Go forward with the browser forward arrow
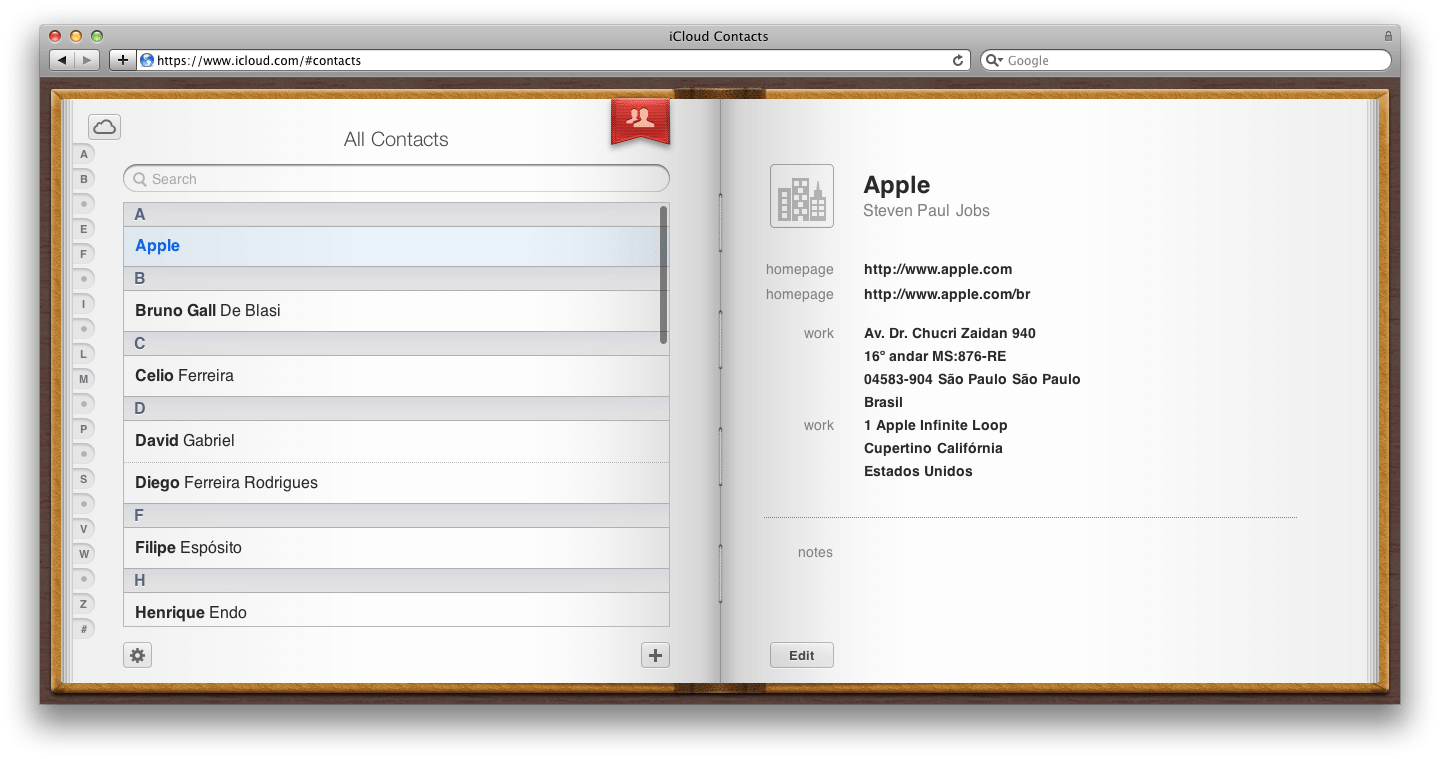1440x759 pixels. point(88,60)
